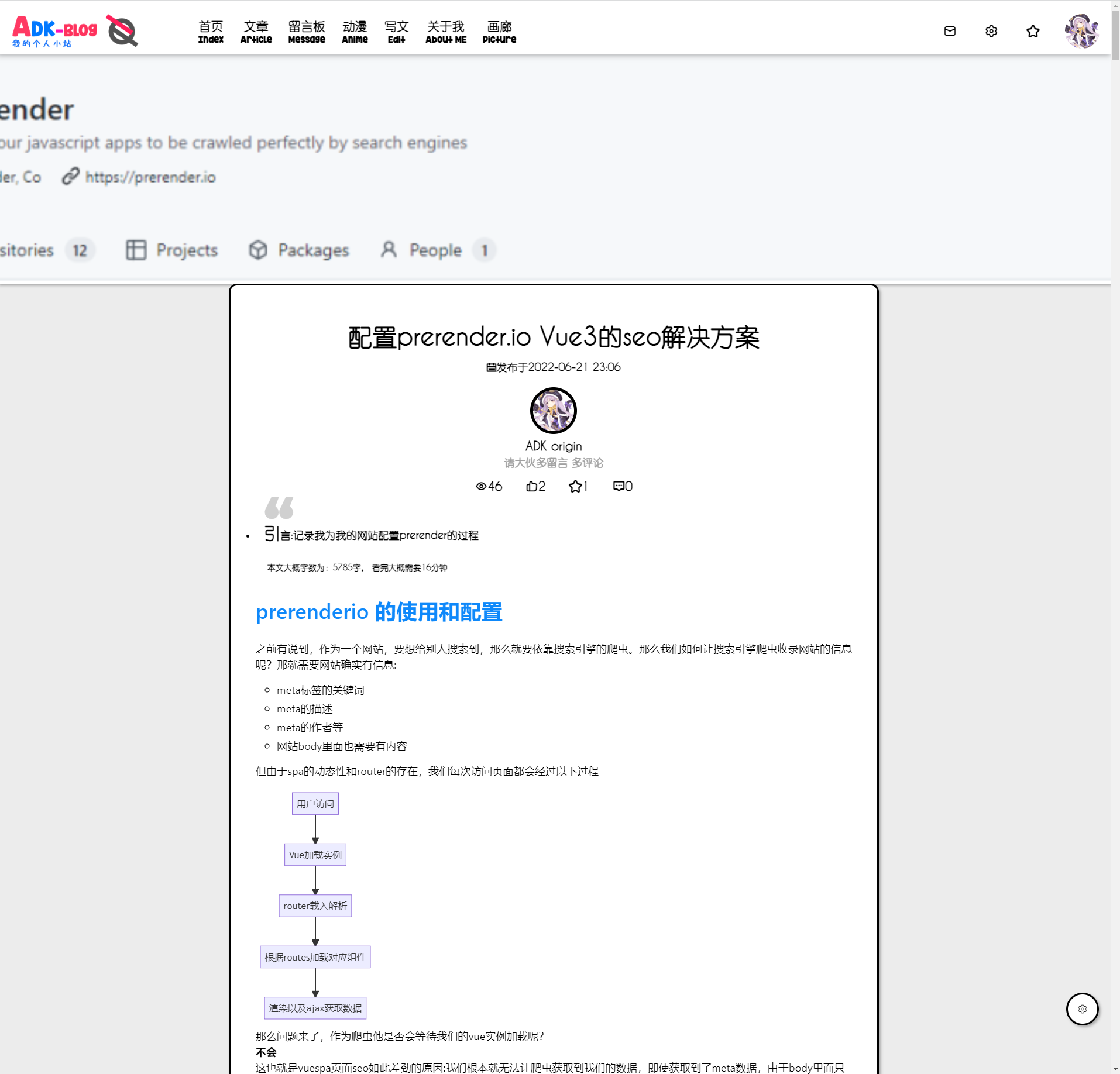1120x1074 pixels.
Task: Open the mail envelope icon in header
Action: pos(950,31)
